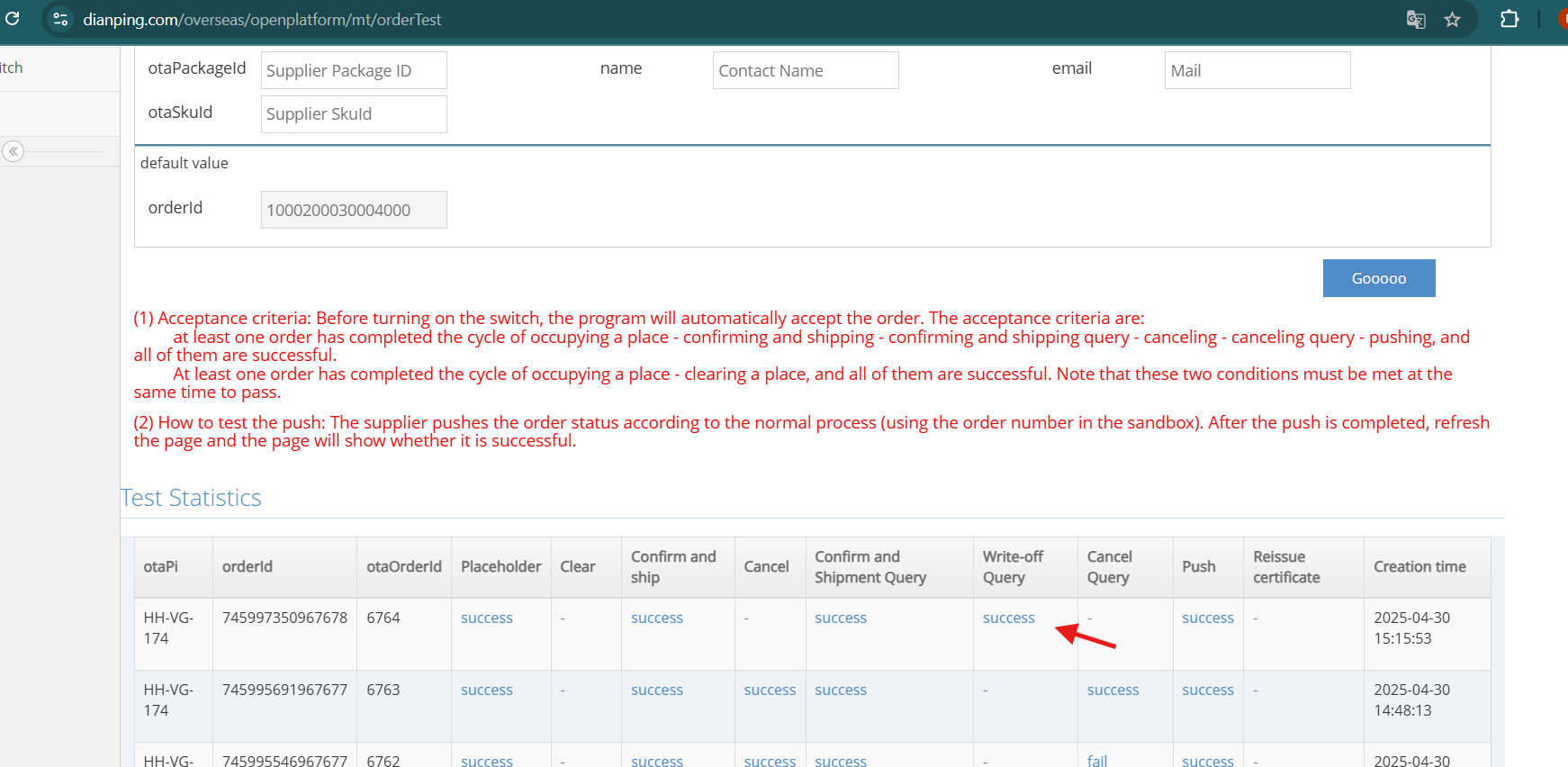Click the orderId default value field
1568x767 pixels.
point(354,210)
